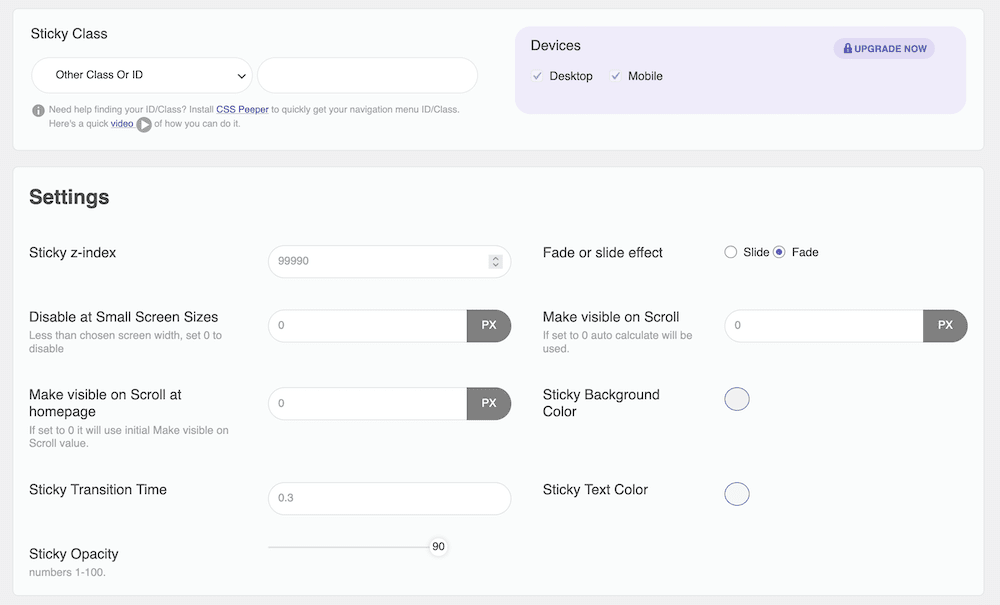Image resolution: width=1000 pixels, height=605 pixels.
Task: Click the lock icon on Upgrade Now
Action: [849, 48]
